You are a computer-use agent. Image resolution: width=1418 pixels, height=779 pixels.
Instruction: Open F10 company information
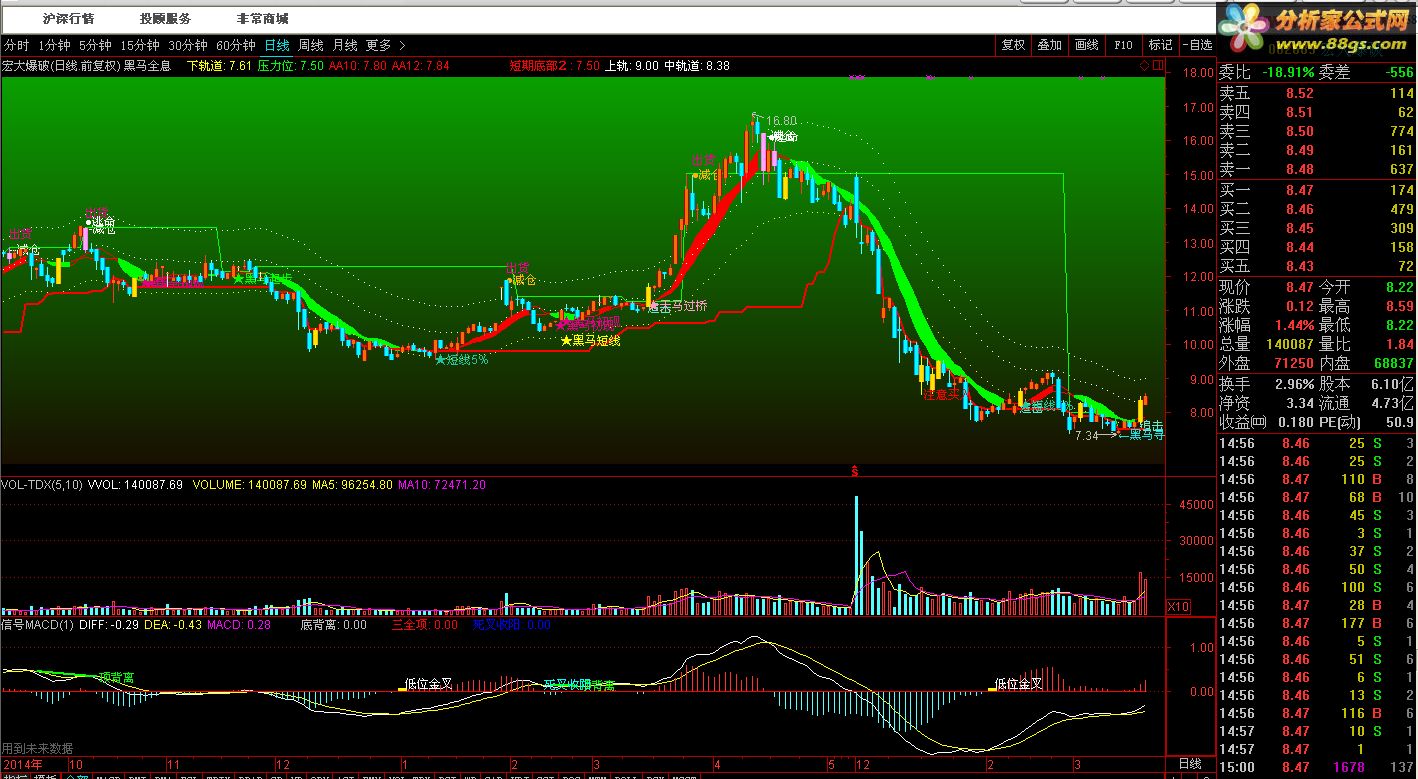point(1123,45)
